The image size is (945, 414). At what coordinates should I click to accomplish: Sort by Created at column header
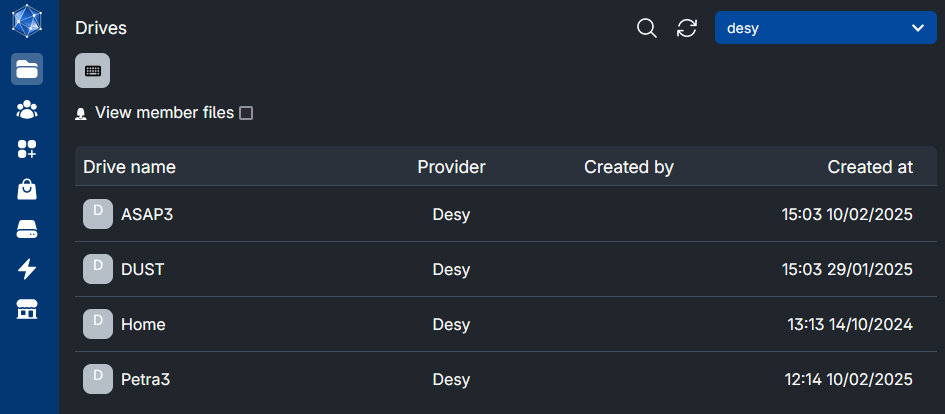point(869,167)
